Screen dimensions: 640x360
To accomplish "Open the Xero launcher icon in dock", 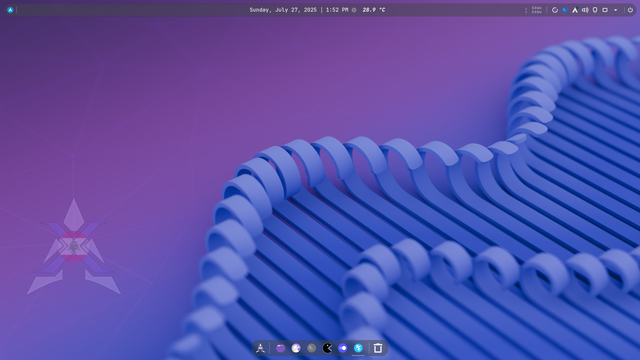I will click(x=260, y=348).
